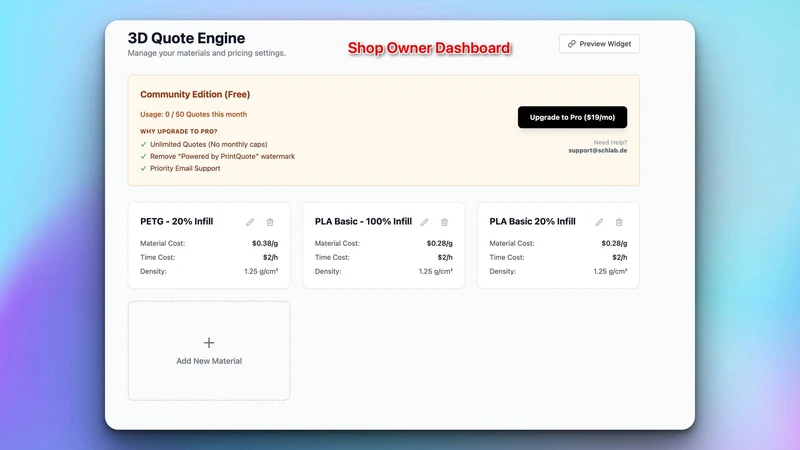Click PLA Basic 20% Infill density value

610,271
